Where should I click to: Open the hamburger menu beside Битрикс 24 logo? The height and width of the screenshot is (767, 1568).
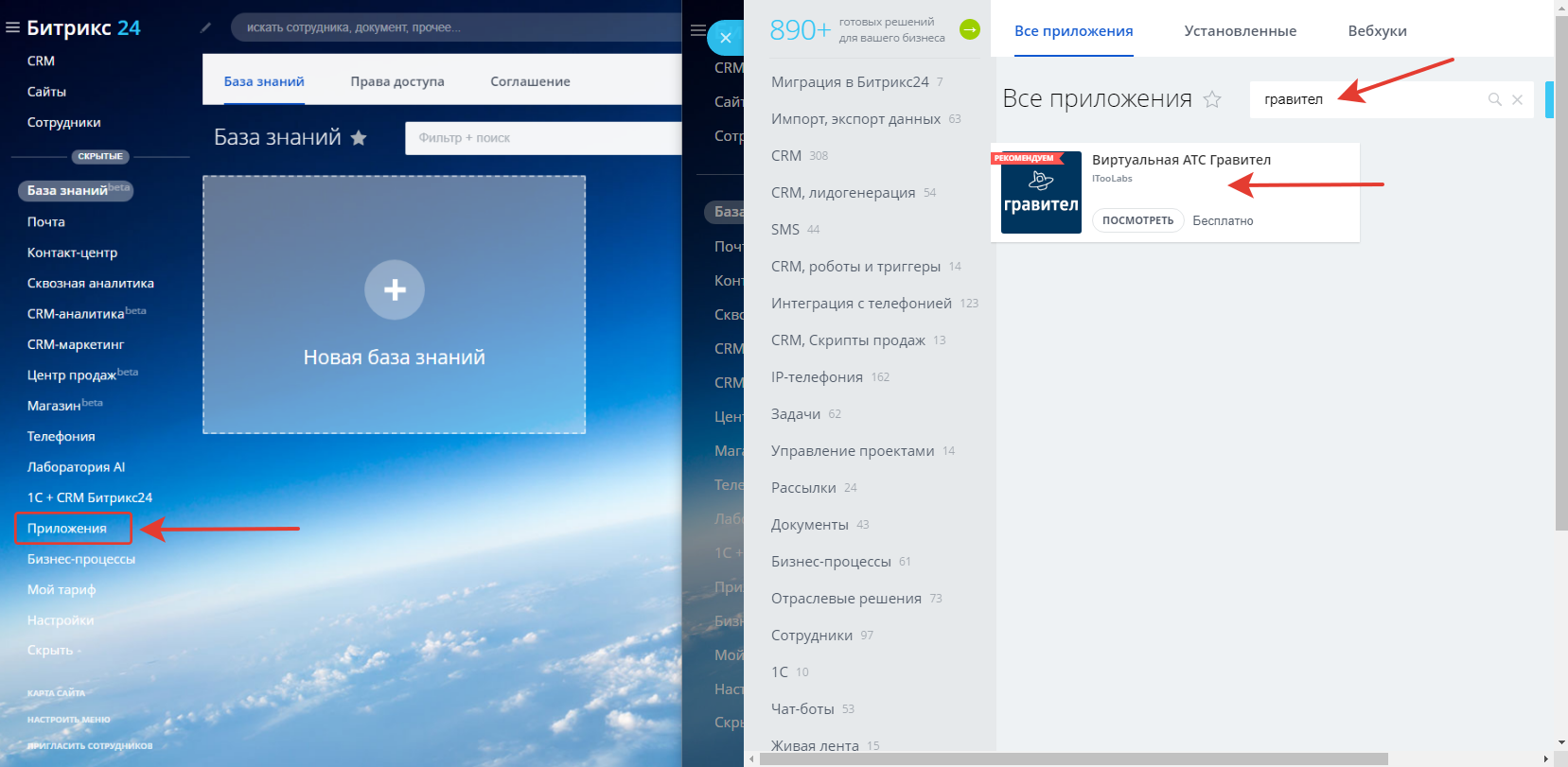(12, 28)
